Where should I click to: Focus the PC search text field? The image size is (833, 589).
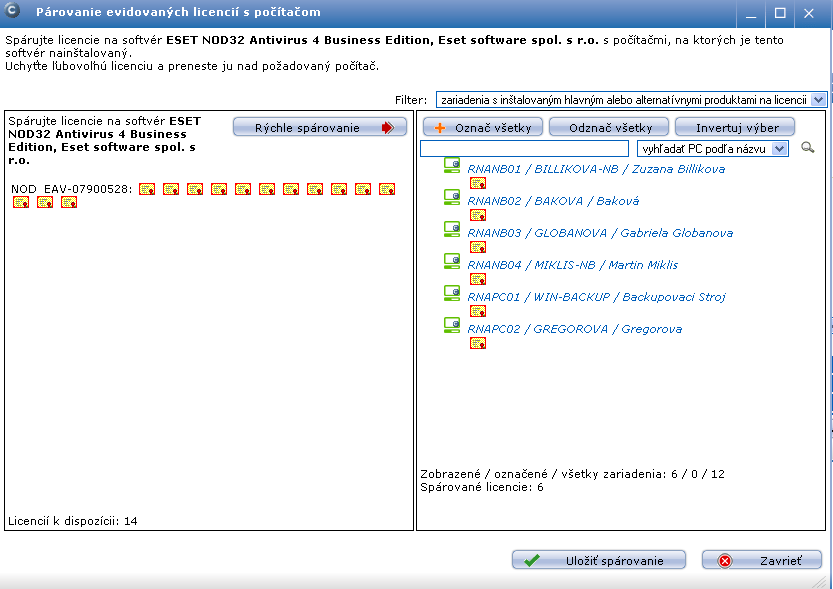tap(524, 149)
